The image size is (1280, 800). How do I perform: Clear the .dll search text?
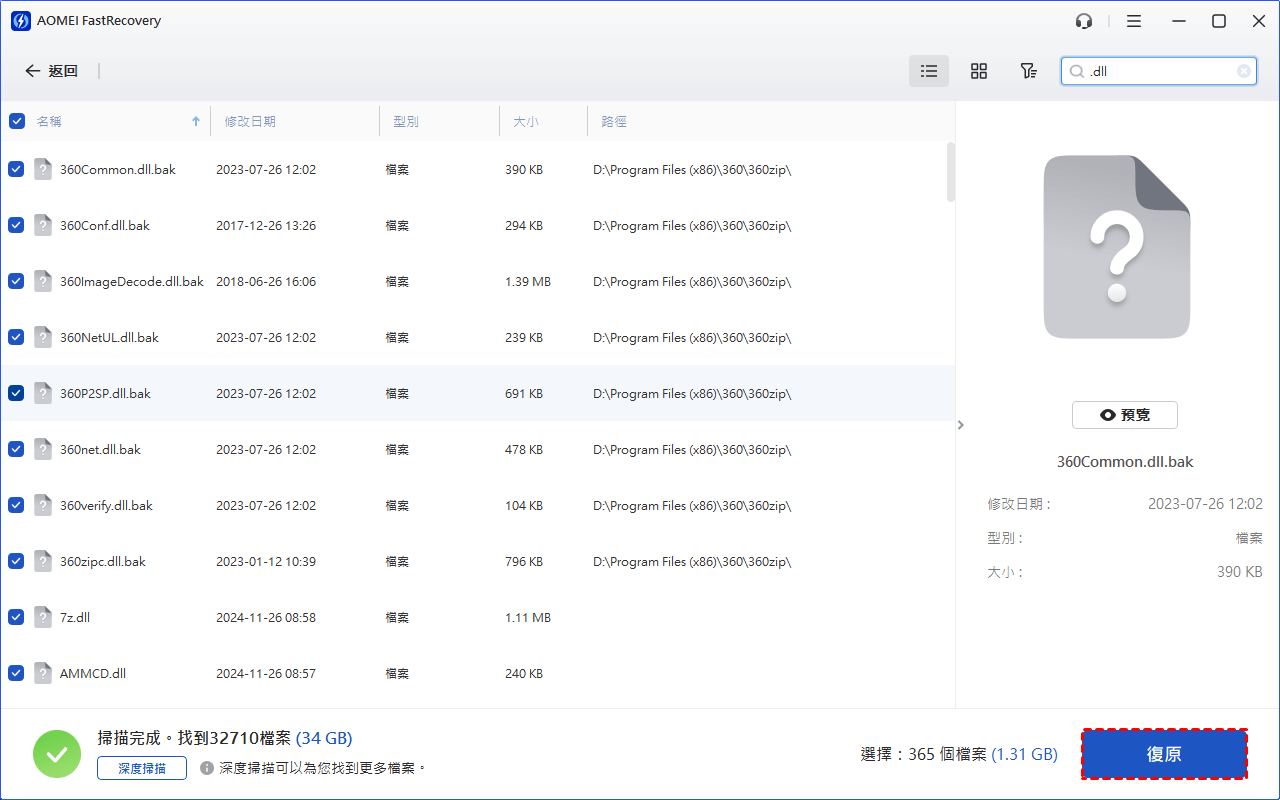click(x=1244, y=71)
